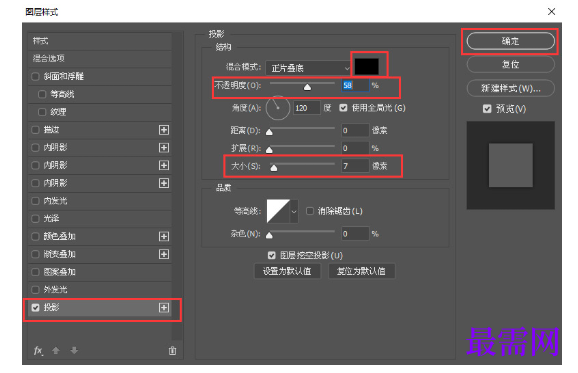Click plus icon on first 内阴影 row
578x373 pixels.
tap(164, 148)
